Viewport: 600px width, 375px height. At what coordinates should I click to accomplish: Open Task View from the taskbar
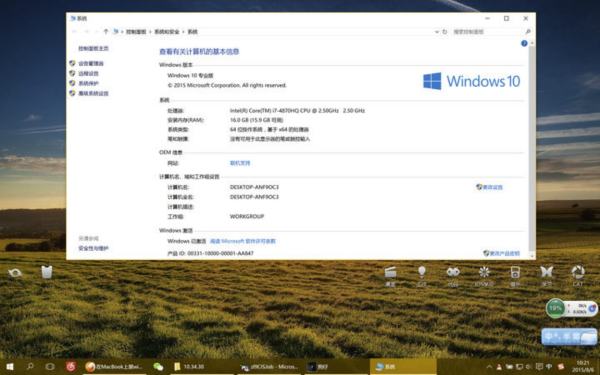[x=50, y=367]
